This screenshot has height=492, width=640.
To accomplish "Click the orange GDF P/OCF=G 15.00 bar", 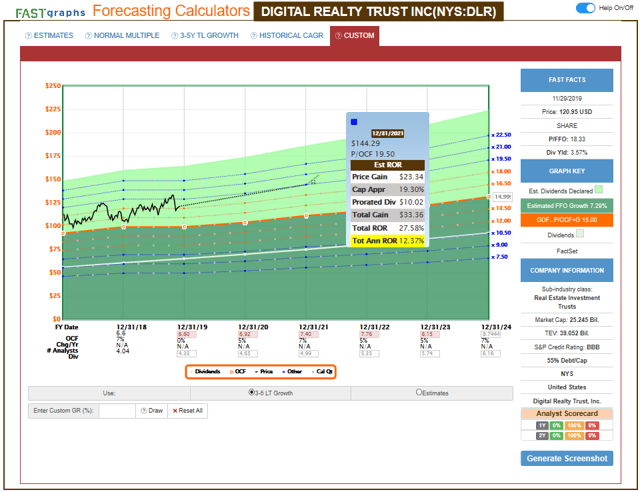I will tap(567, 220).
